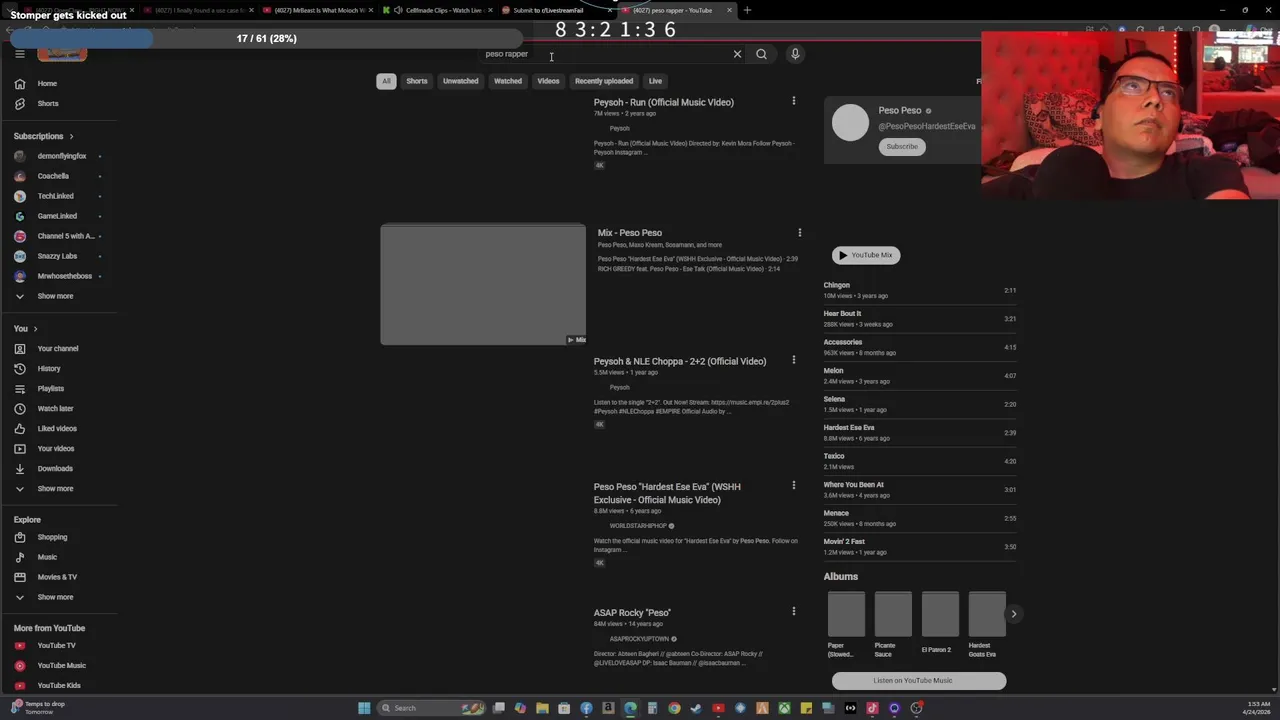1280x720 pixels.
Task: Open YouTube Kids in sidebar
Action: [x=58, y=686]
